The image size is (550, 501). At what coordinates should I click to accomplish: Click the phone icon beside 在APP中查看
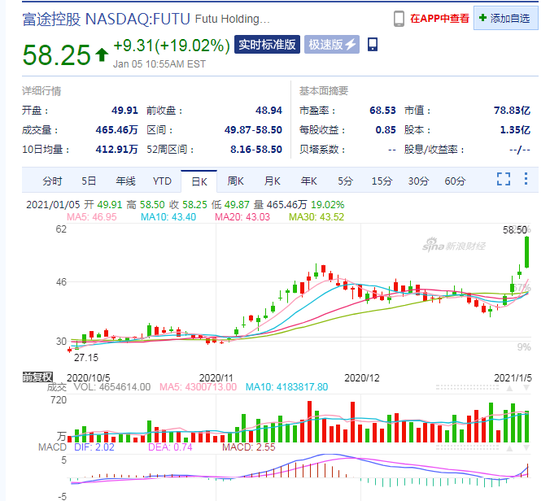pyautogui.click(x=399, y=19)
